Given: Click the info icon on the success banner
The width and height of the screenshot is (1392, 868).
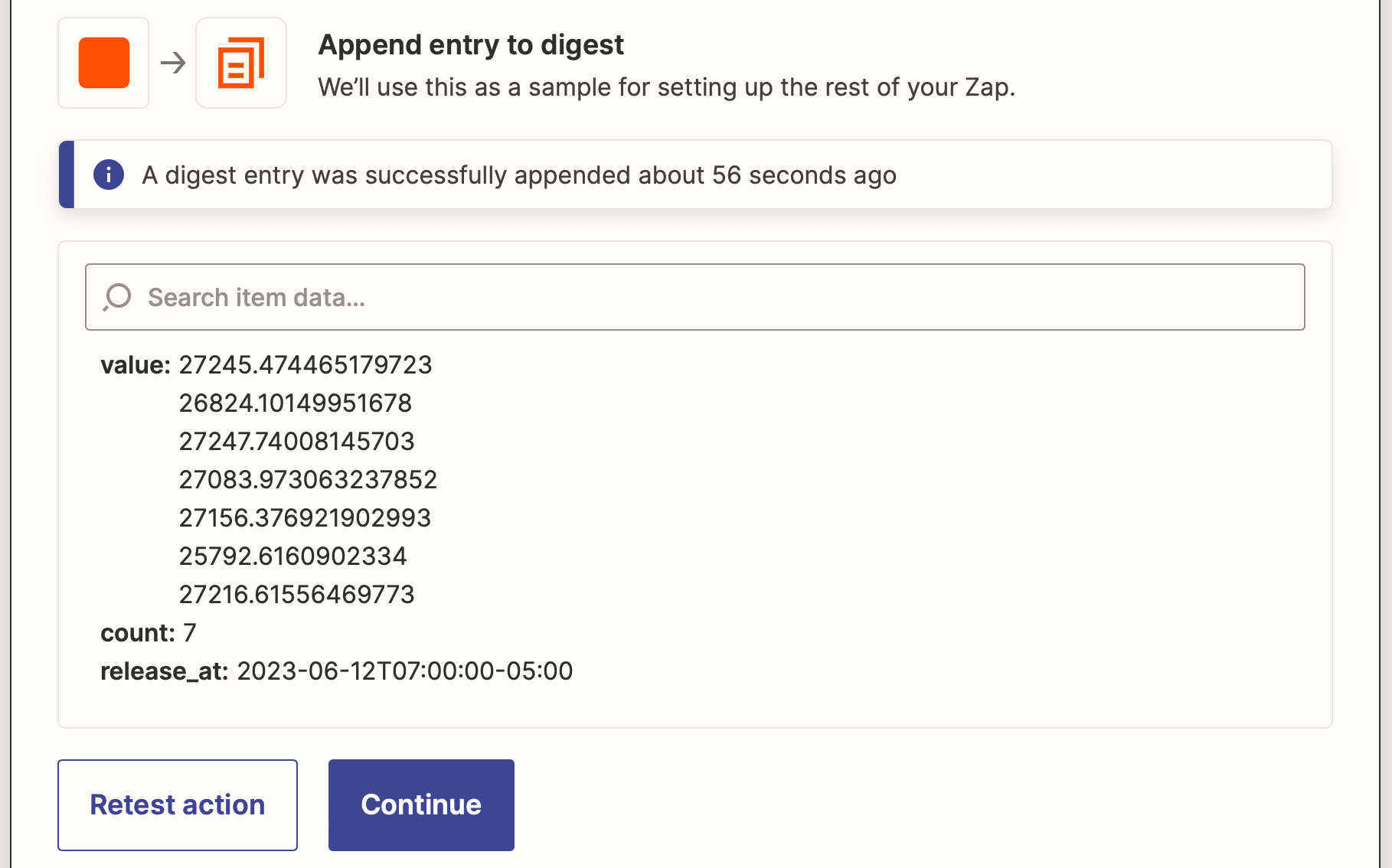Looking at the screenshot, I should point(109,175).
